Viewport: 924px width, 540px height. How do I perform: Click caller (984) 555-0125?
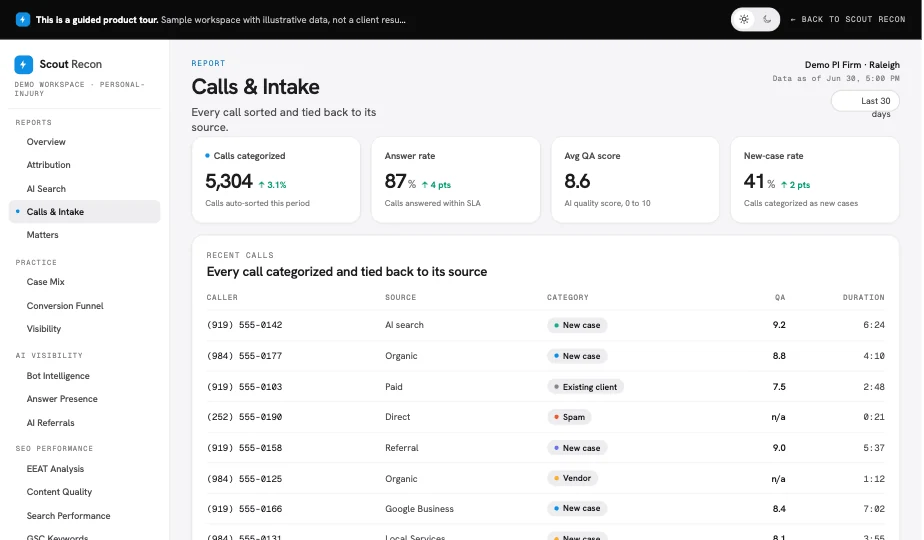coord(244,479)
